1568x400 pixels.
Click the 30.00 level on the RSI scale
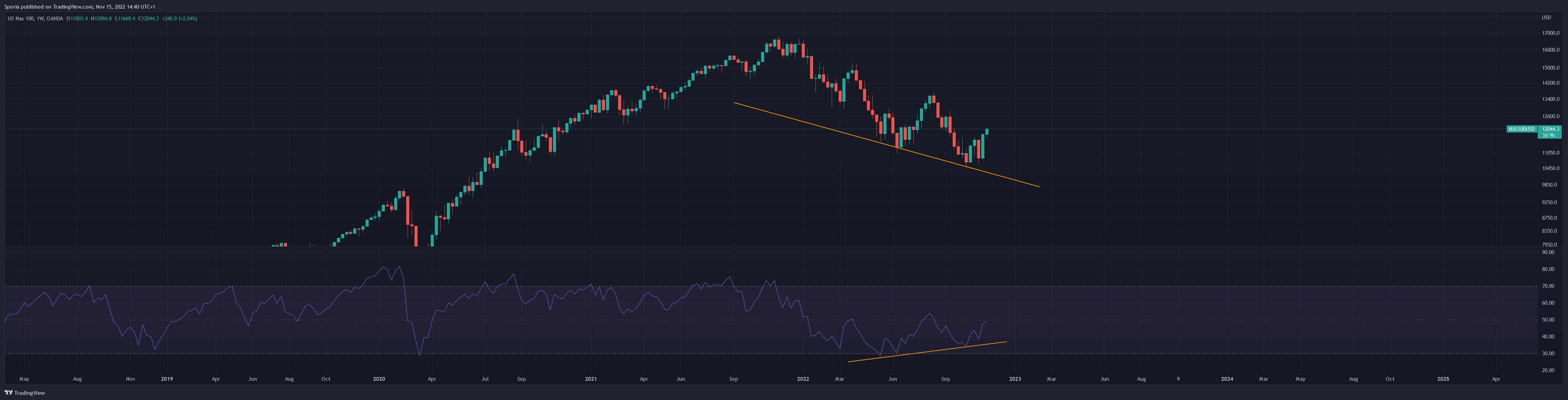point(1547,354)
